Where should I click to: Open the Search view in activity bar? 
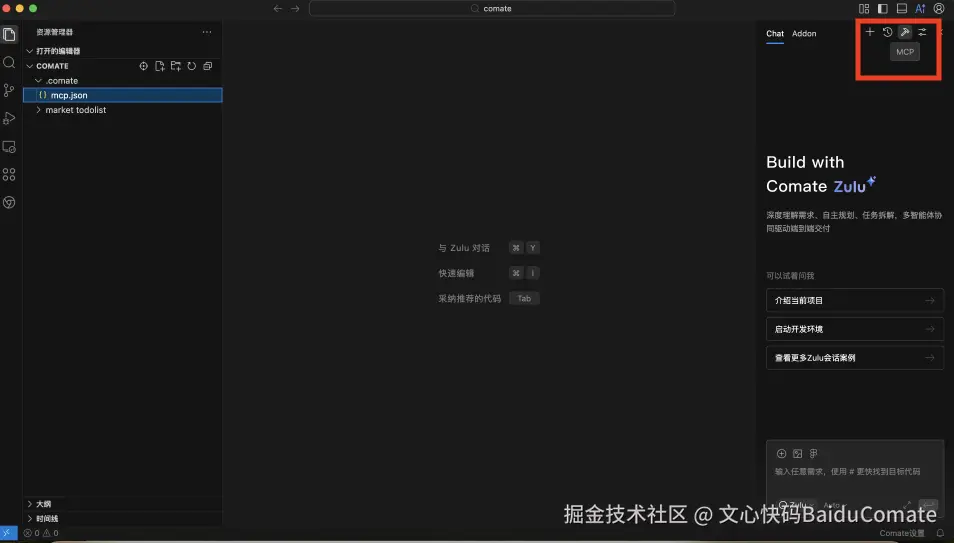click(9, 63)
